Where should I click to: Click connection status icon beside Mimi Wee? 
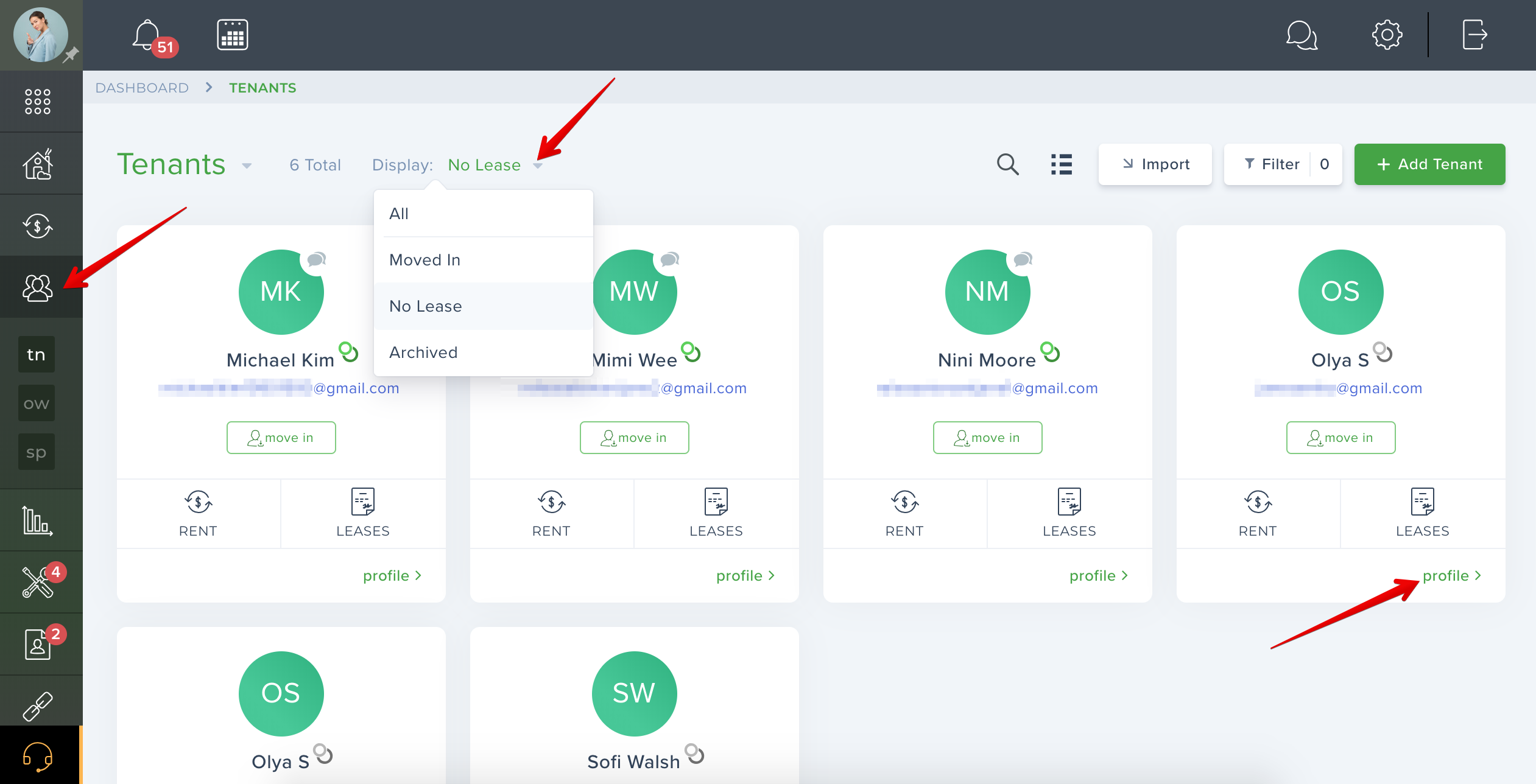pyautogui.click(x=691, y=352)
